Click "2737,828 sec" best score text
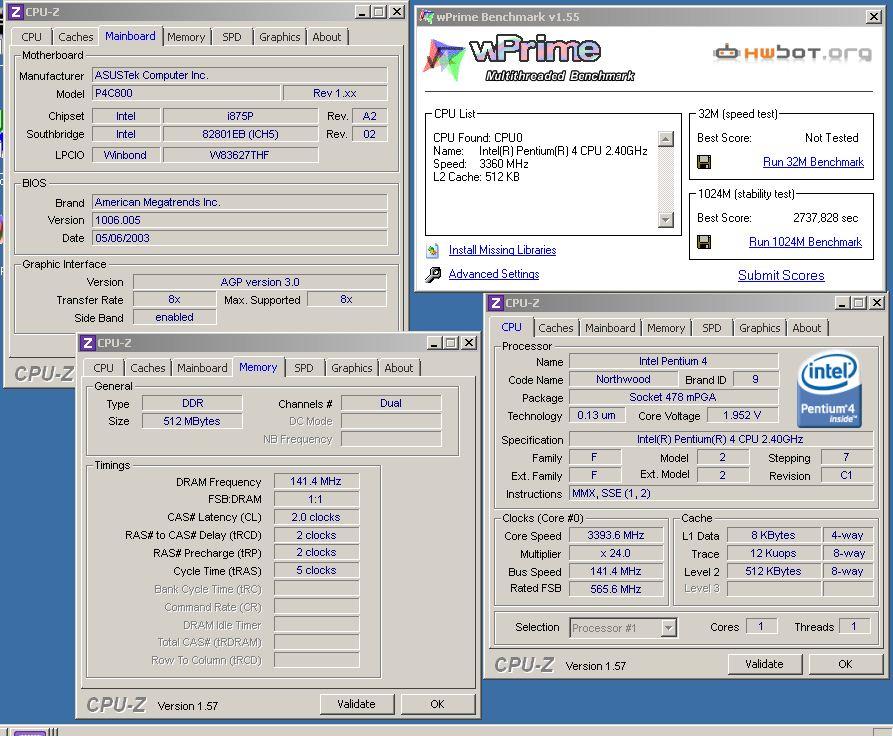Screen dimensions: 893x736 pyautogui.click(x=825, y=218)
